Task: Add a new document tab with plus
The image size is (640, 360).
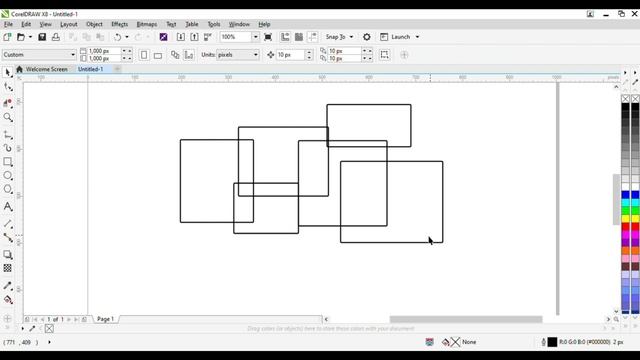Action: click(x=117, y=69)
